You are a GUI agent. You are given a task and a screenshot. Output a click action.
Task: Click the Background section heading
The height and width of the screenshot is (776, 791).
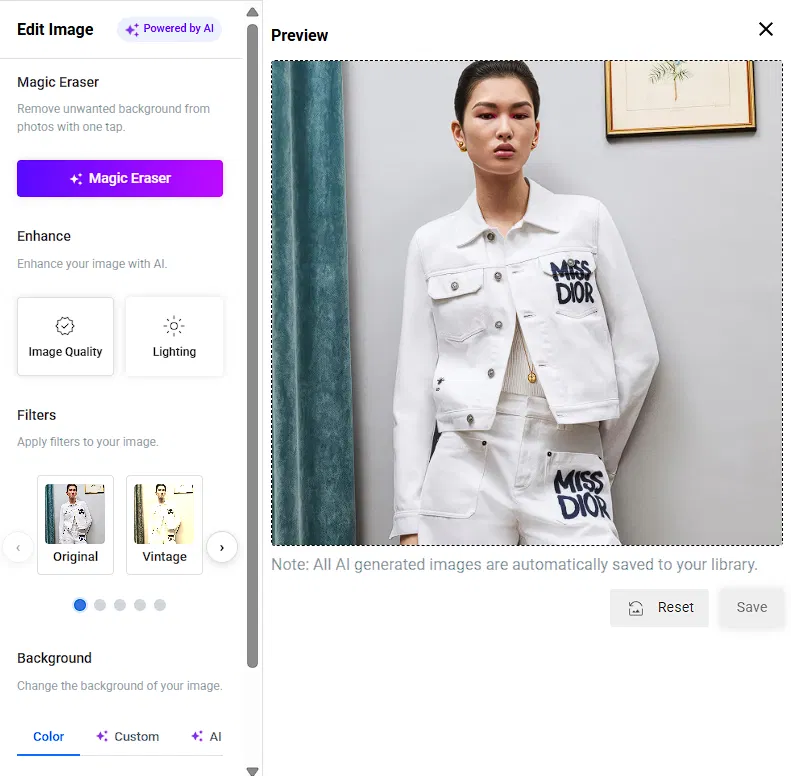(54, 658)
